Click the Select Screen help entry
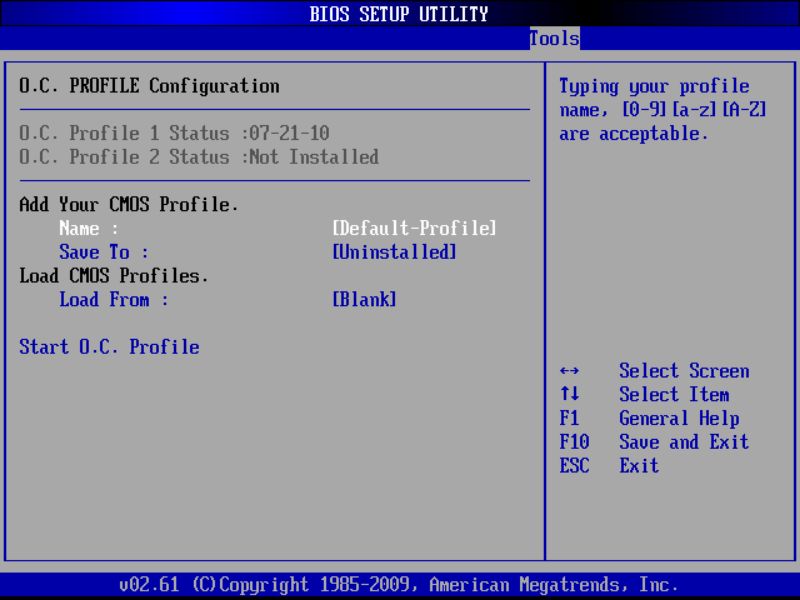This screenshot has height=600, width=800. click(685, 371)
